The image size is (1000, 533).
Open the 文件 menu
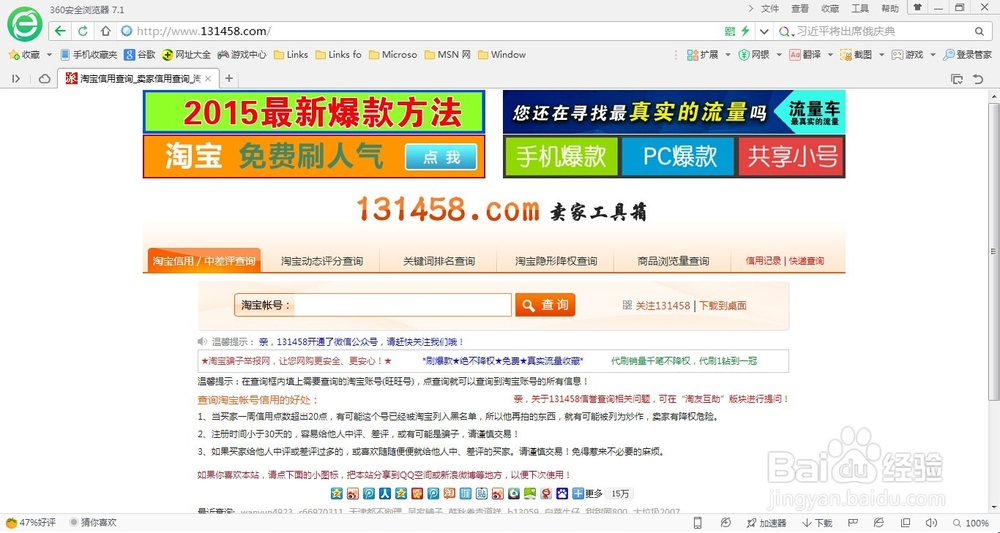(x=770, y=8)
